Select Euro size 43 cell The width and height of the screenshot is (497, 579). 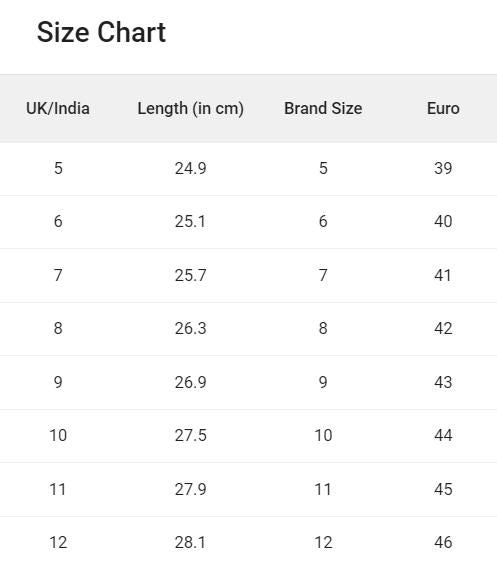tap(443, 382)
